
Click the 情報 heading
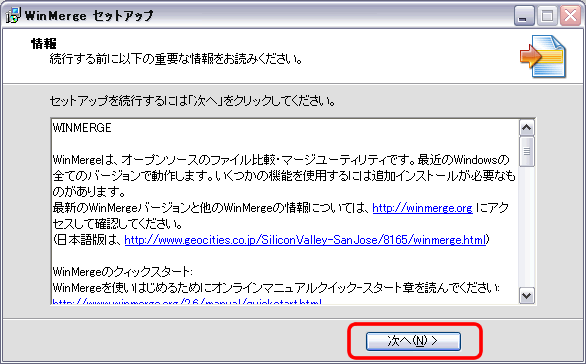point(43,44)
